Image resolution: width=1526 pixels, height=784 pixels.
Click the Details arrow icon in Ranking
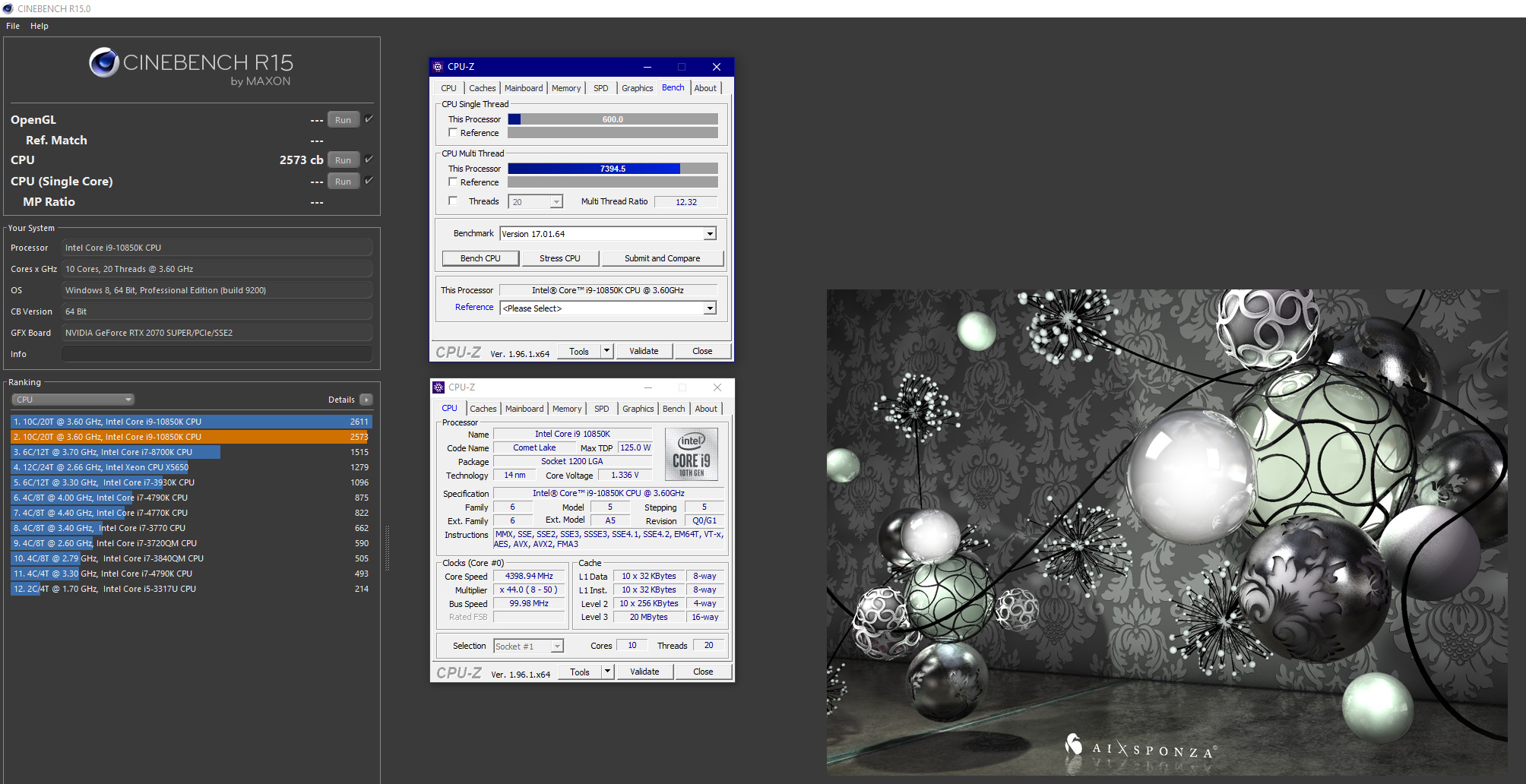pyautogui.click(x=366, y=400)
